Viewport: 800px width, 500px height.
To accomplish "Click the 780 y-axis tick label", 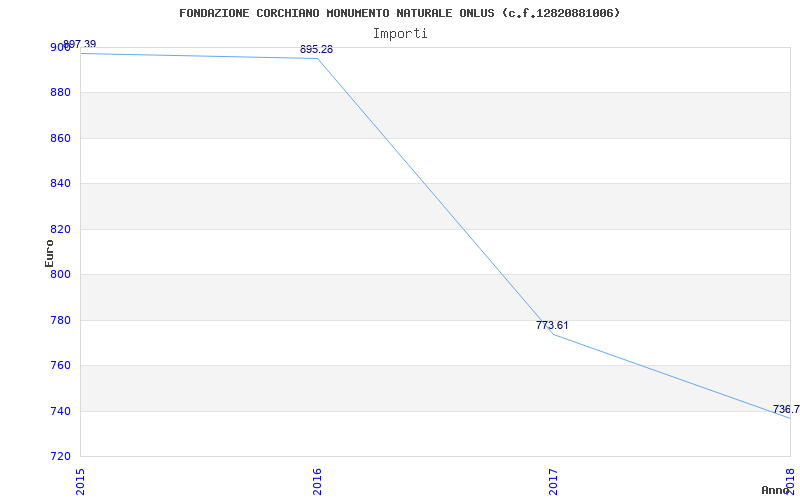I will [60, 320].
